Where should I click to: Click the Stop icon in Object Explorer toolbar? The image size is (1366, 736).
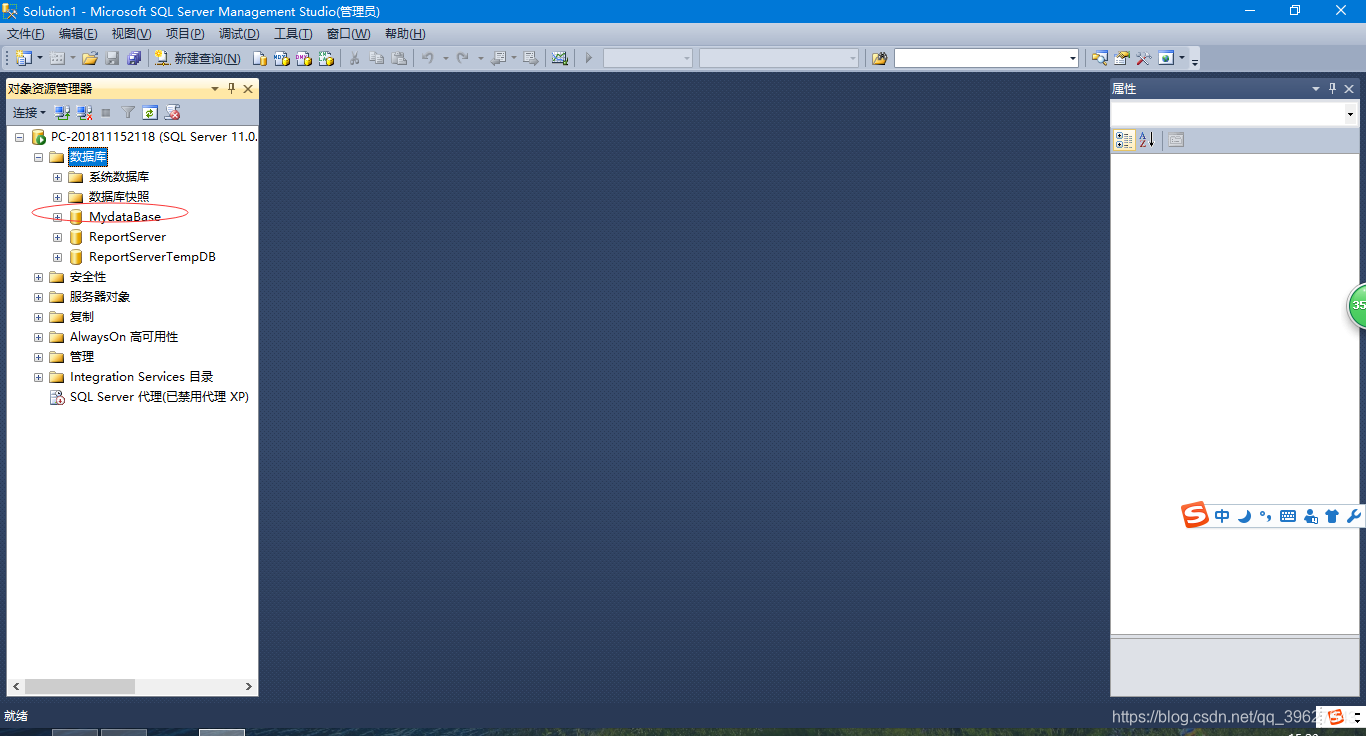(106, 113)
